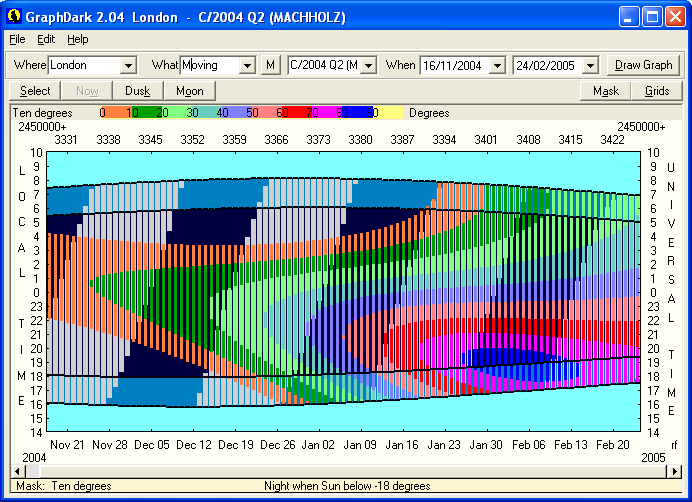
Task: Toggle the Grids button
Action: [x=657, y=91]
